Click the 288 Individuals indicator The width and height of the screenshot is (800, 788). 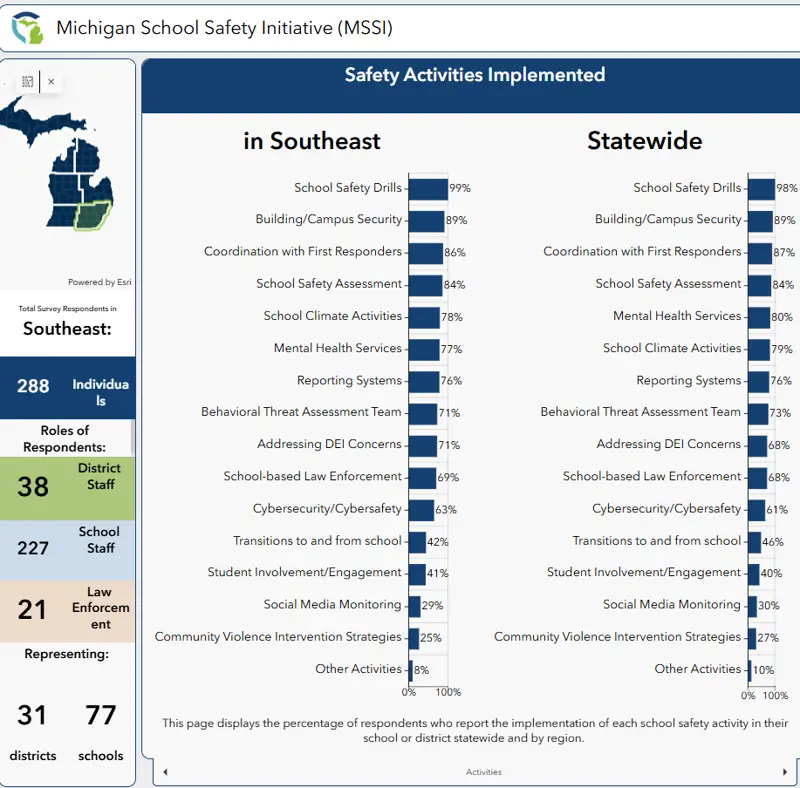pos(67,387)
